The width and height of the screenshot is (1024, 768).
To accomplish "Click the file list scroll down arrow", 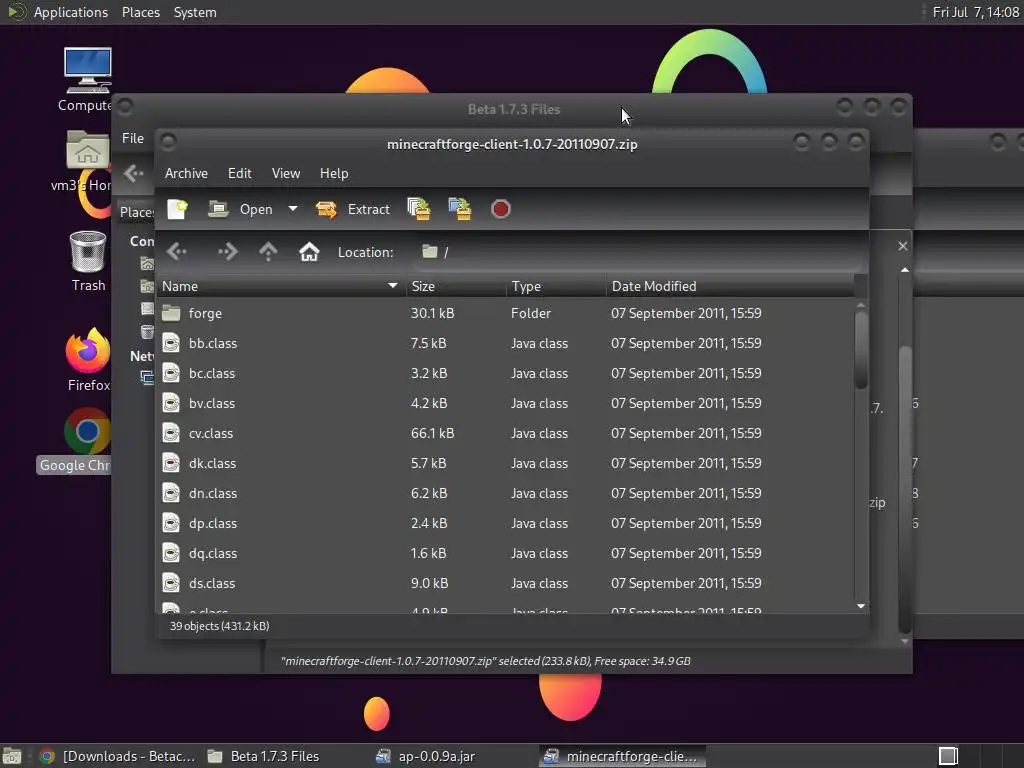I will pyautogui.click(x=861, y=606).
